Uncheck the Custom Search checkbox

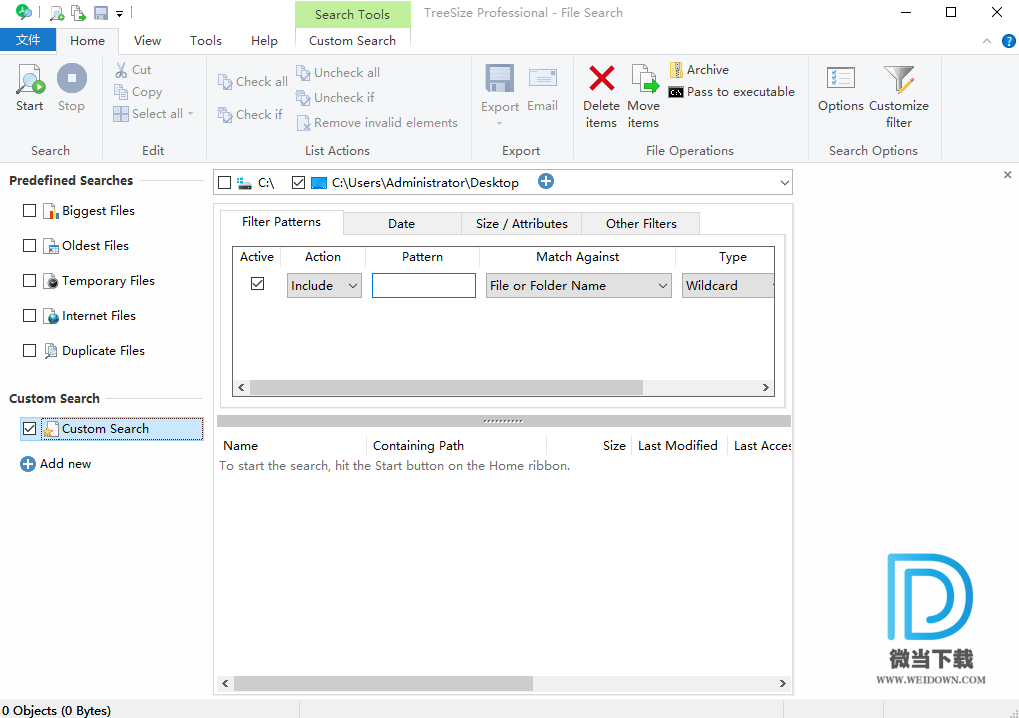point(29,429)
